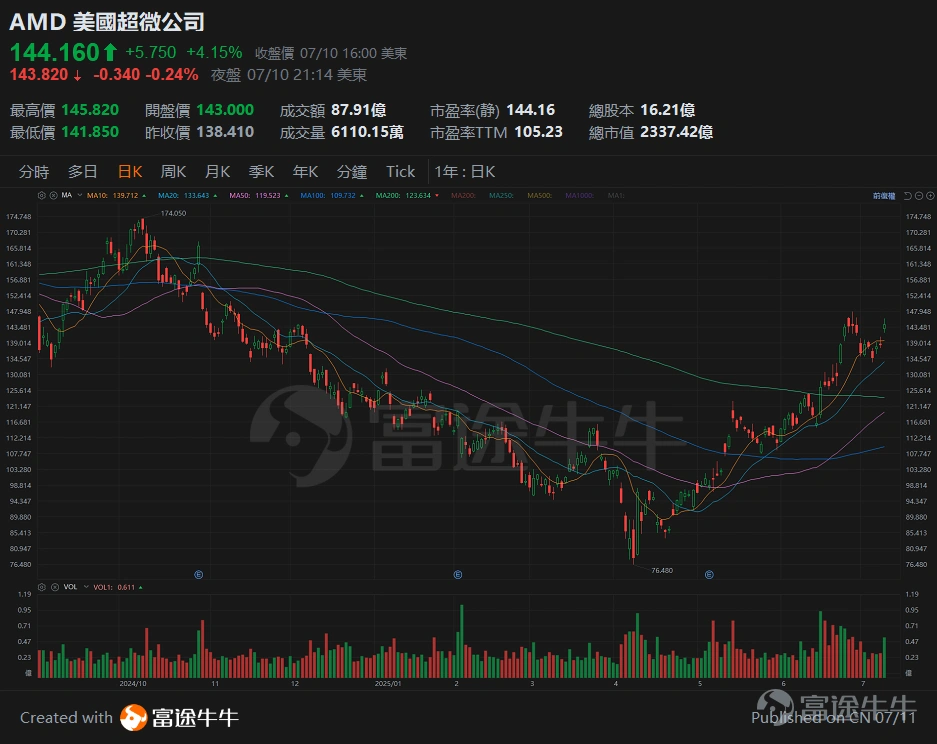Screen dimensions: 937x744
Task: Open the 前復權 price adjustment dropdown
Action: [884, 196]
